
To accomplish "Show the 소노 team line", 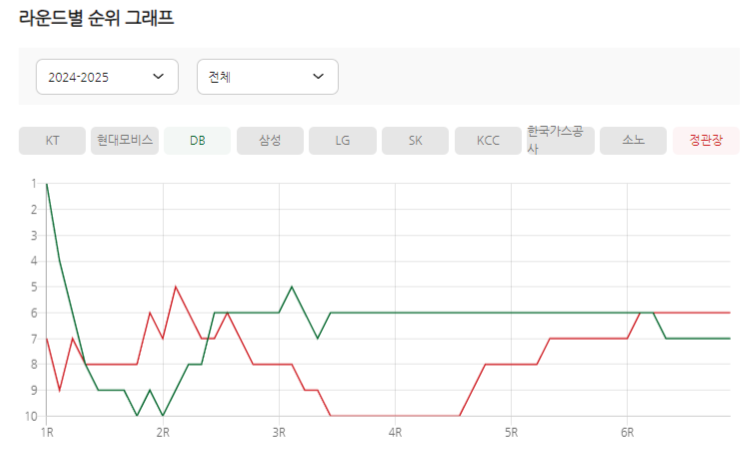I will (x=633, y=141).
